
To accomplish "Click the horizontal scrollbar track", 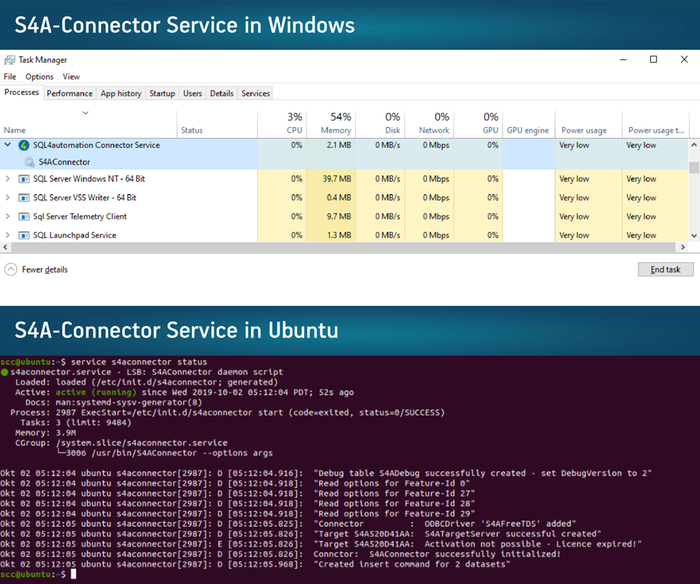I will click(x=344, y=247).
